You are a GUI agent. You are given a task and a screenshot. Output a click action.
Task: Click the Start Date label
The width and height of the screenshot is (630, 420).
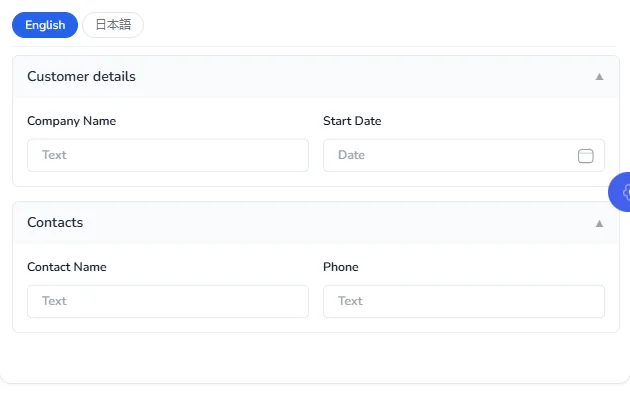pos(352,121)
